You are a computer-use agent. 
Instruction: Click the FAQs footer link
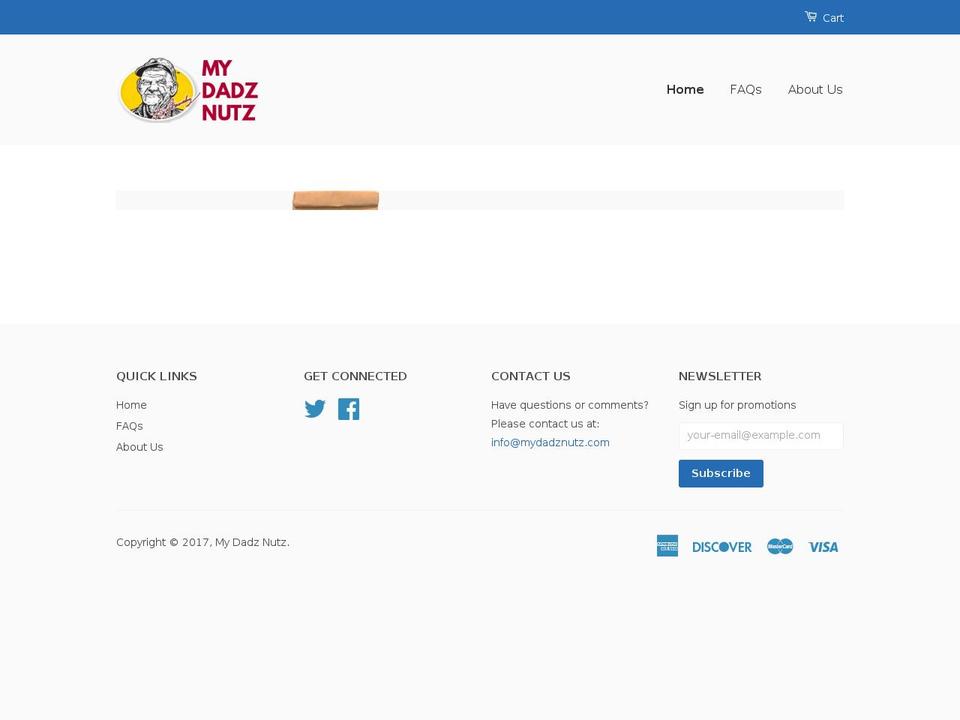[x=129, y=426]
